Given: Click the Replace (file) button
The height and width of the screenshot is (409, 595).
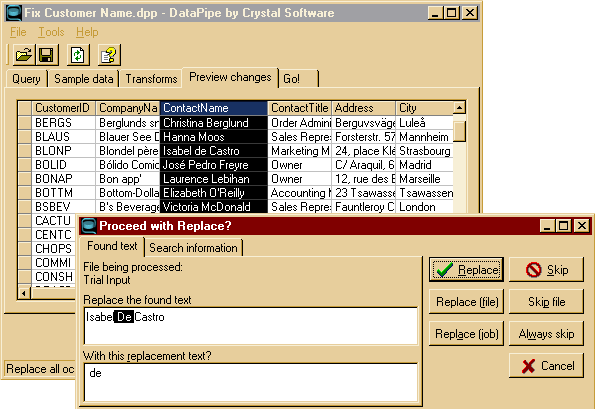Looking at the screenshot, I should point(466,302).
